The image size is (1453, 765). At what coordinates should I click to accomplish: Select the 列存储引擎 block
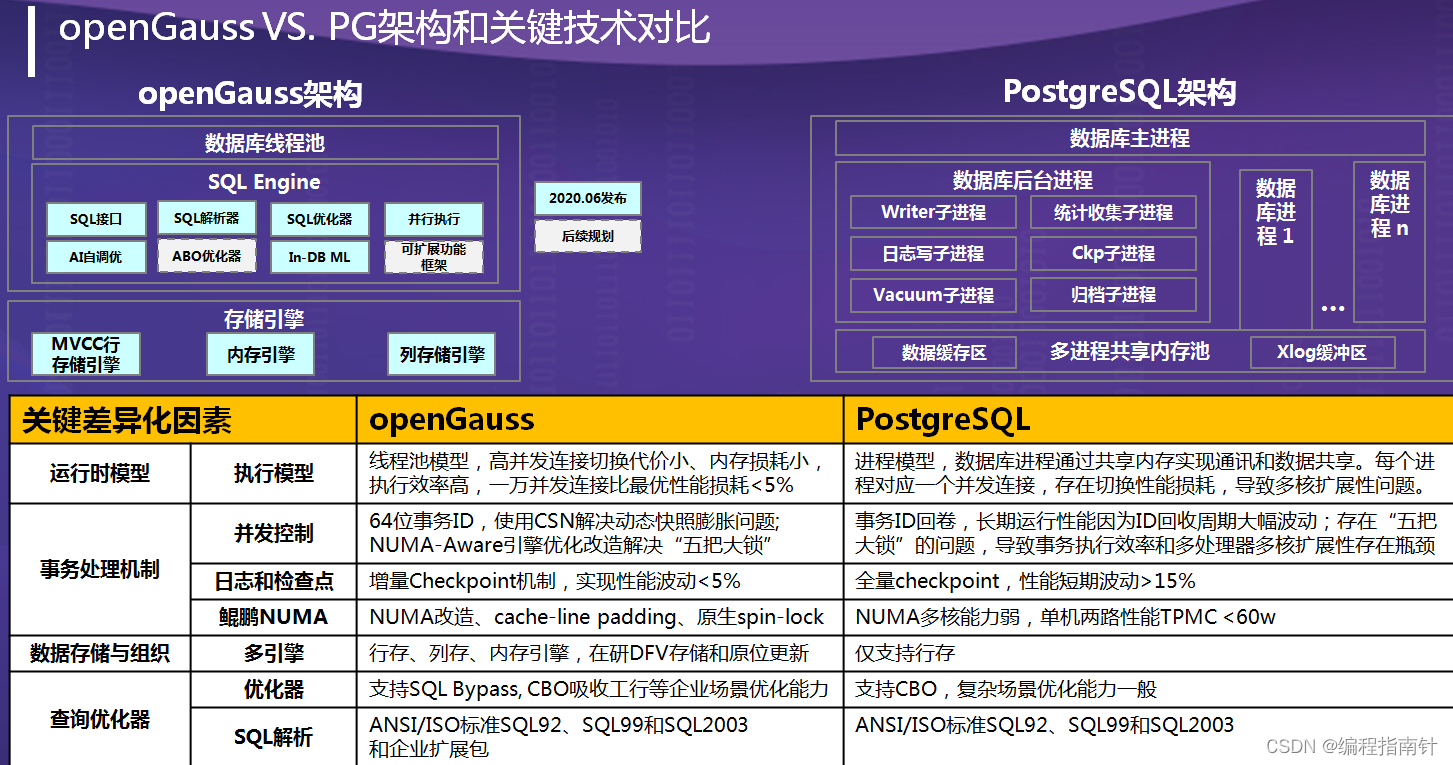441,355
